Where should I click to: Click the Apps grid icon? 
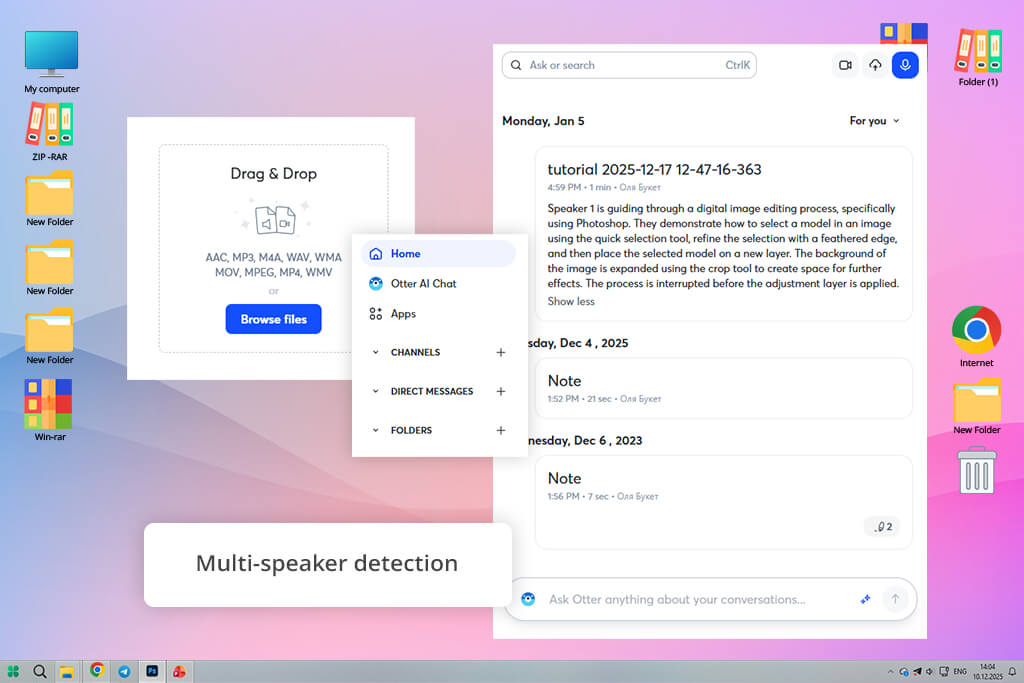point(376,314)
